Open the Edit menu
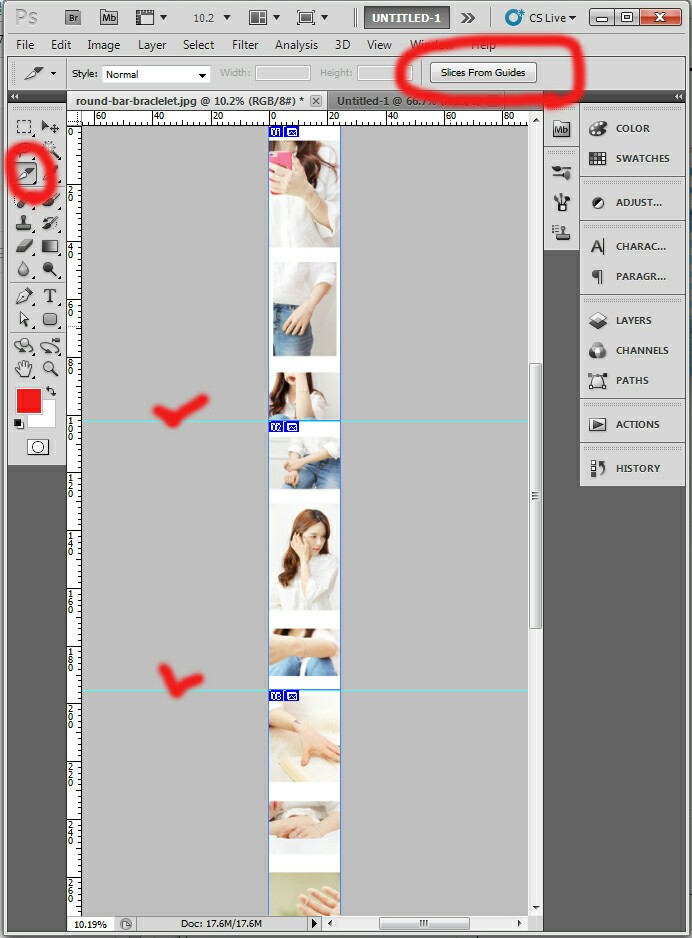Screen dimensions: 692x938 point(60,45)
